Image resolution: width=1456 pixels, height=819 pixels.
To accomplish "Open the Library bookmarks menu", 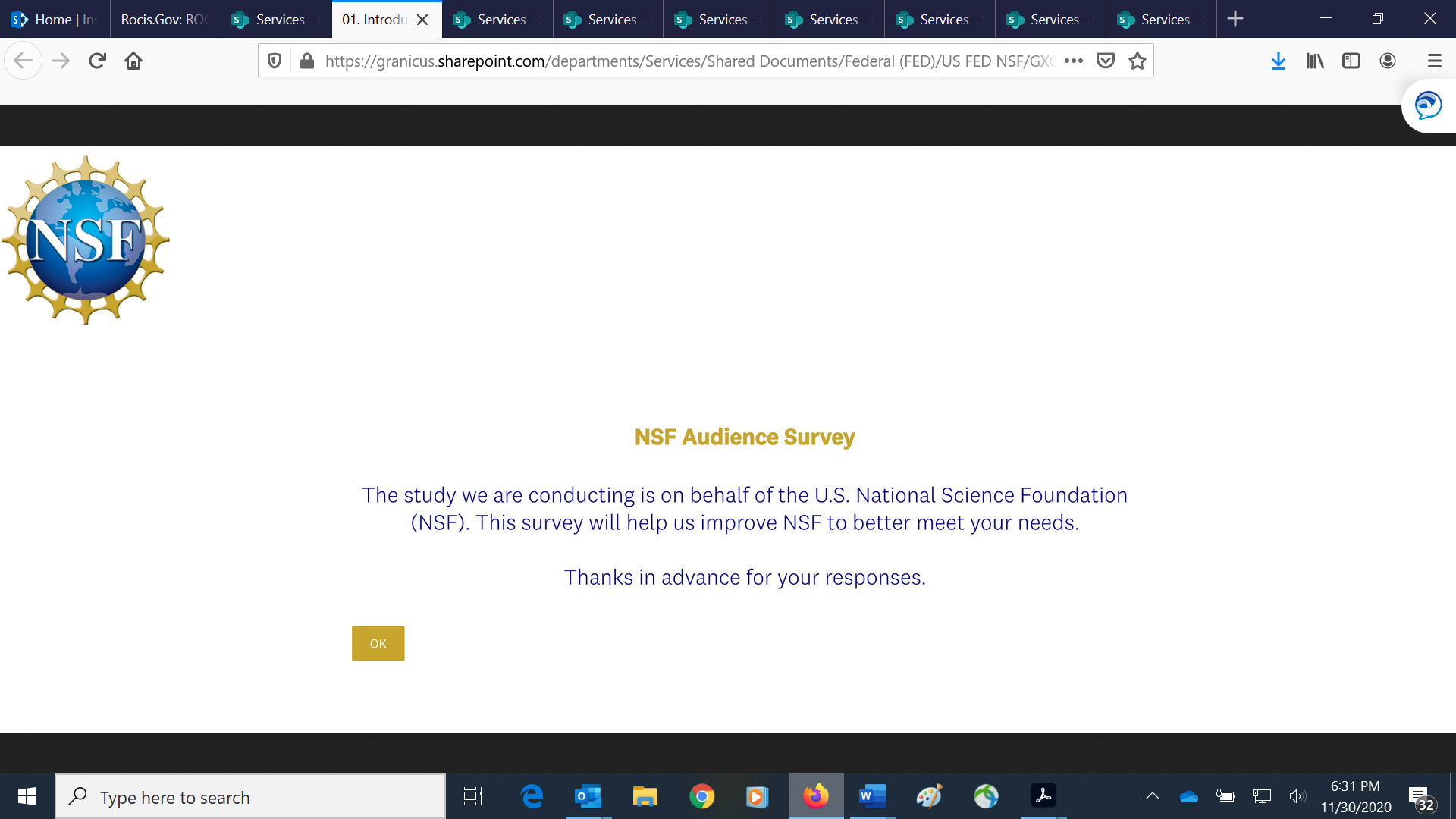I will tap(1315, 61).
